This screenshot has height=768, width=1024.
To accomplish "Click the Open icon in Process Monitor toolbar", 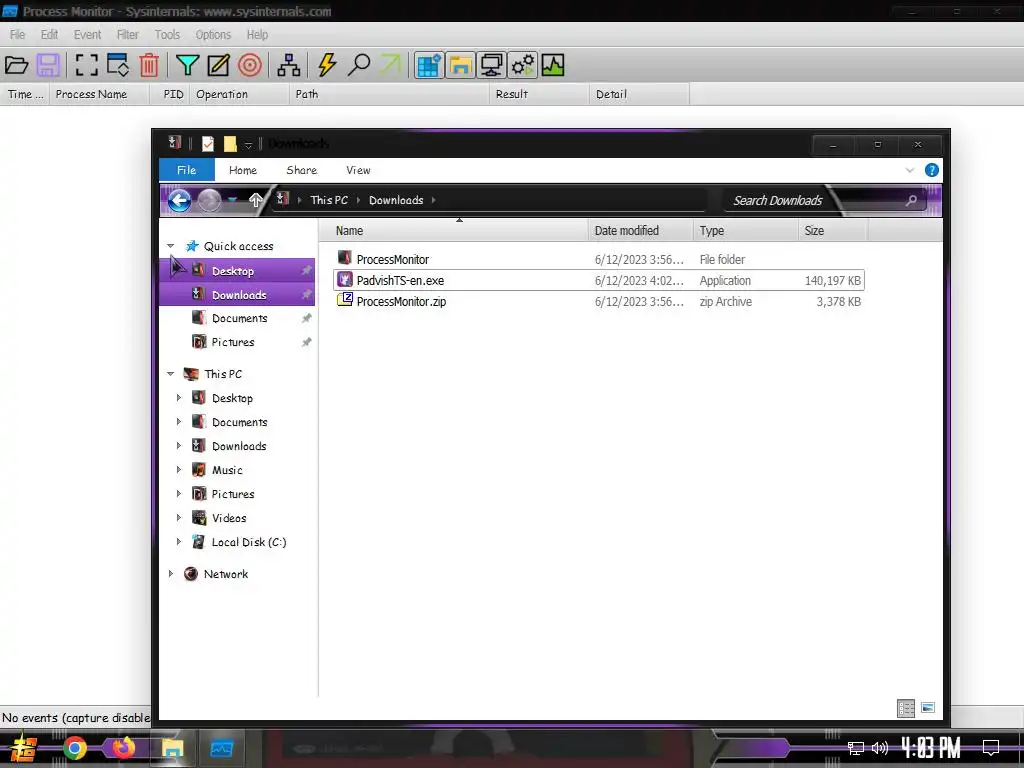I will click(x=16, y=65).
